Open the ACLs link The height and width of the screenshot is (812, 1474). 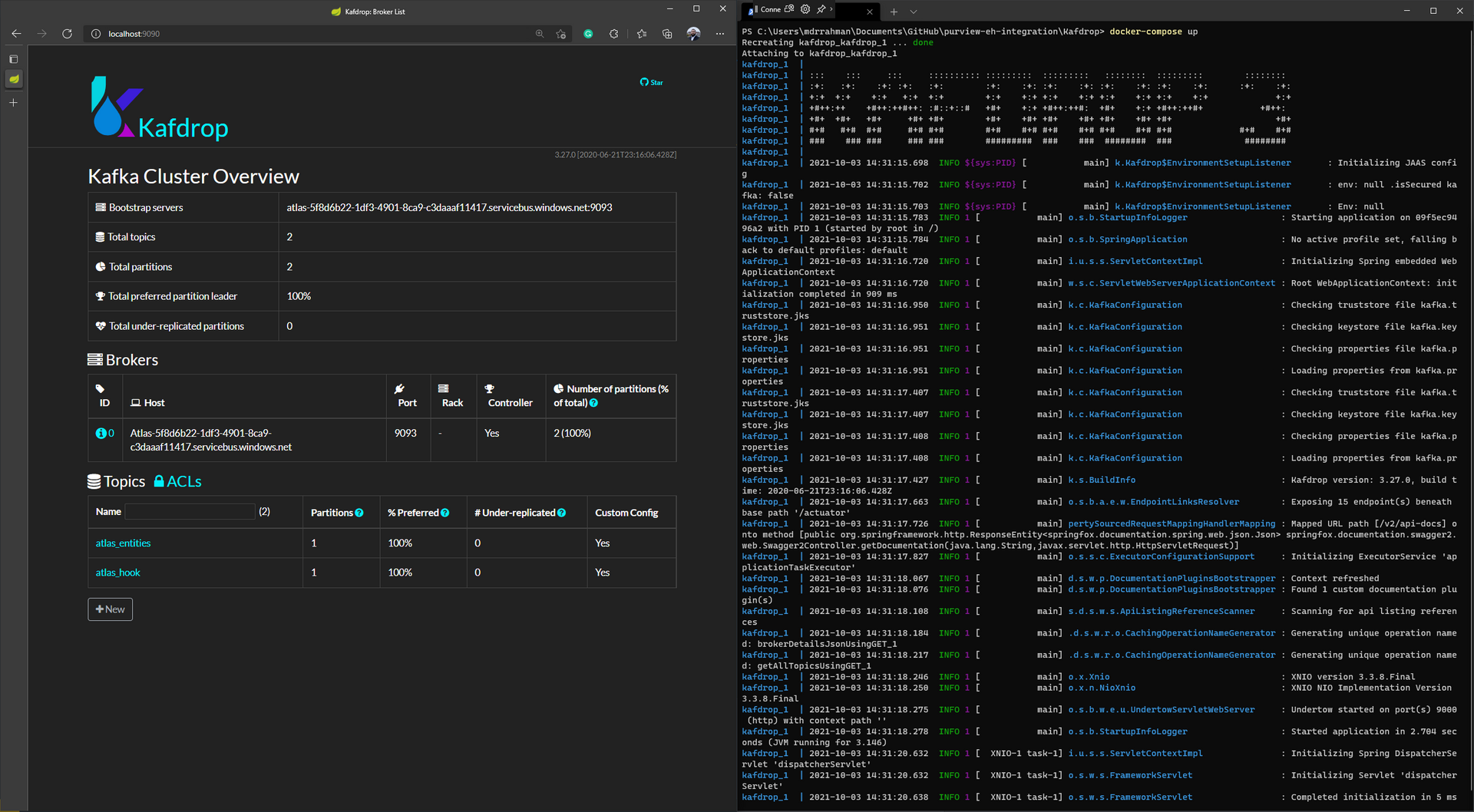click(177, 481)
